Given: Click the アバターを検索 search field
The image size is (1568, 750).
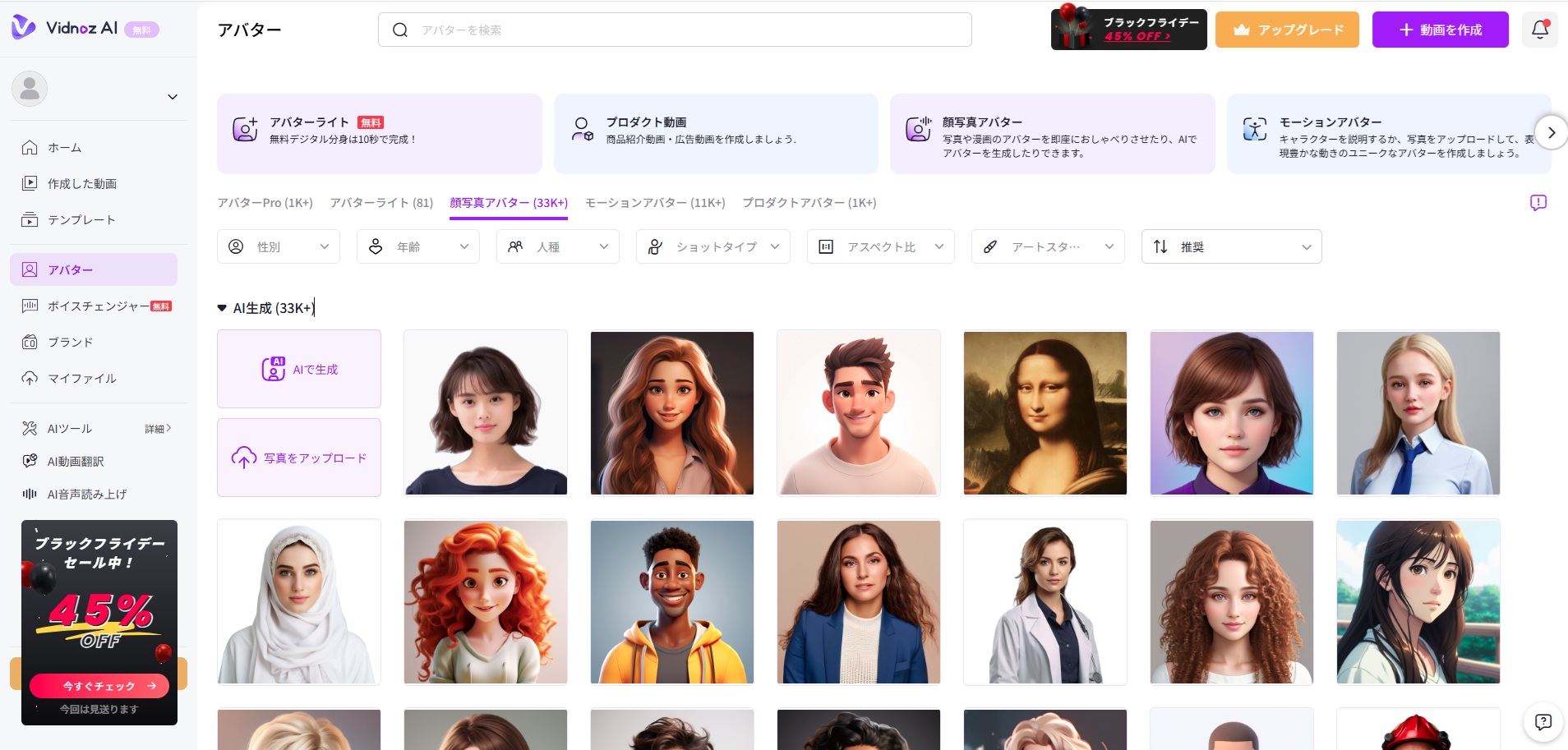Looking at the screenshot, I should tap(674, 30).
